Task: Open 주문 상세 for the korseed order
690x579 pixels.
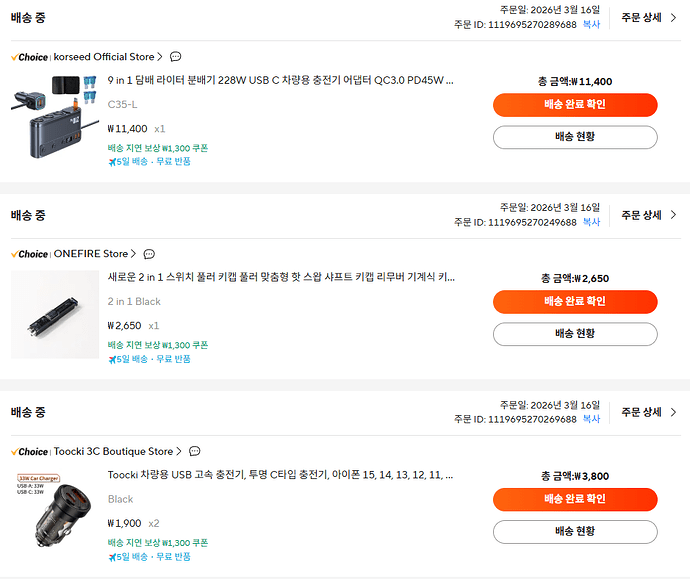Action: [648, 18]
